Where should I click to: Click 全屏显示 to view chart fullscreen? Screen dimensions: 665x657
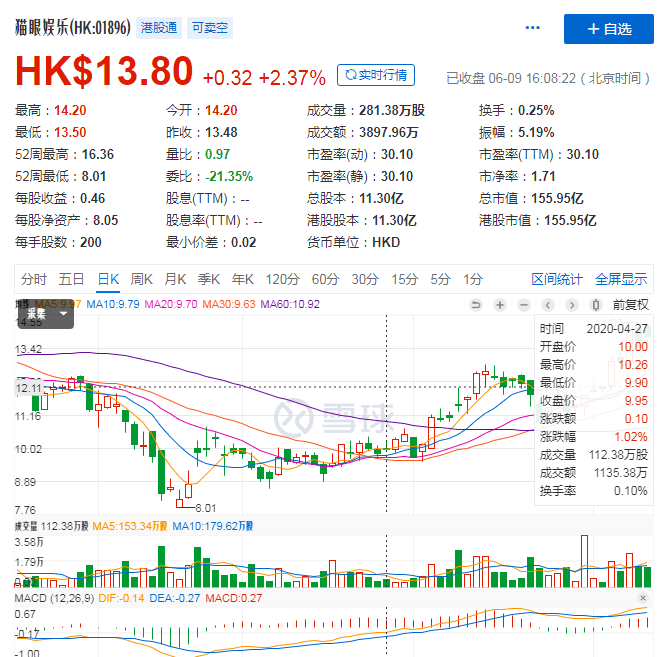(621, 279)
